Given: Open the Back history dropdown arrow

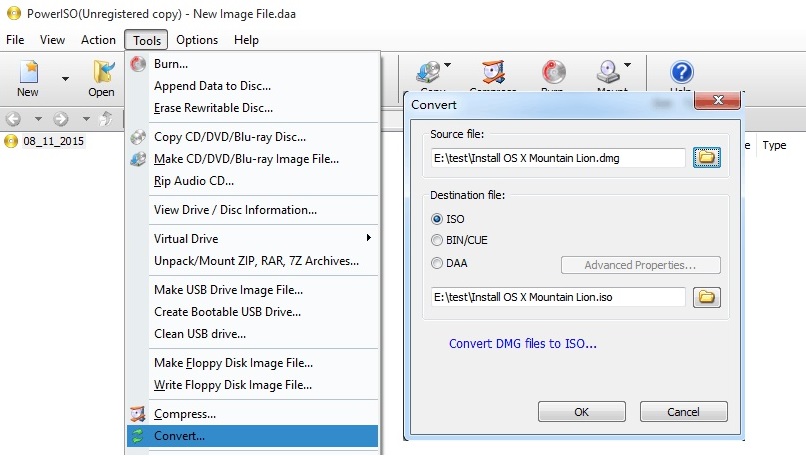Looking at the screenshot, I should pyautogui.click(x=38, y=119).
